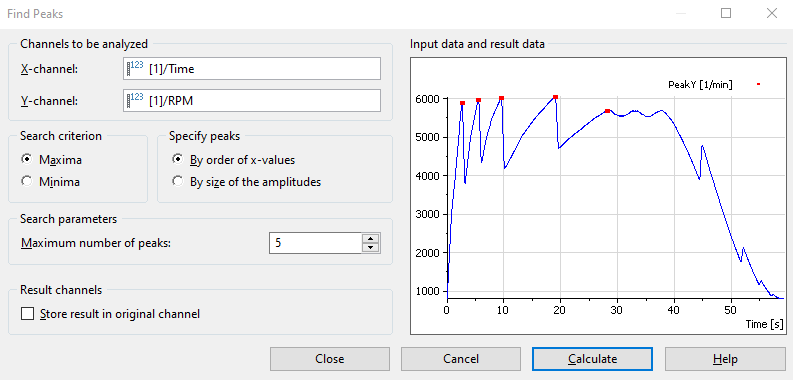Click the Close button
Screen dimensions: 793x380
pyautogui.click(x=330, y=359)
